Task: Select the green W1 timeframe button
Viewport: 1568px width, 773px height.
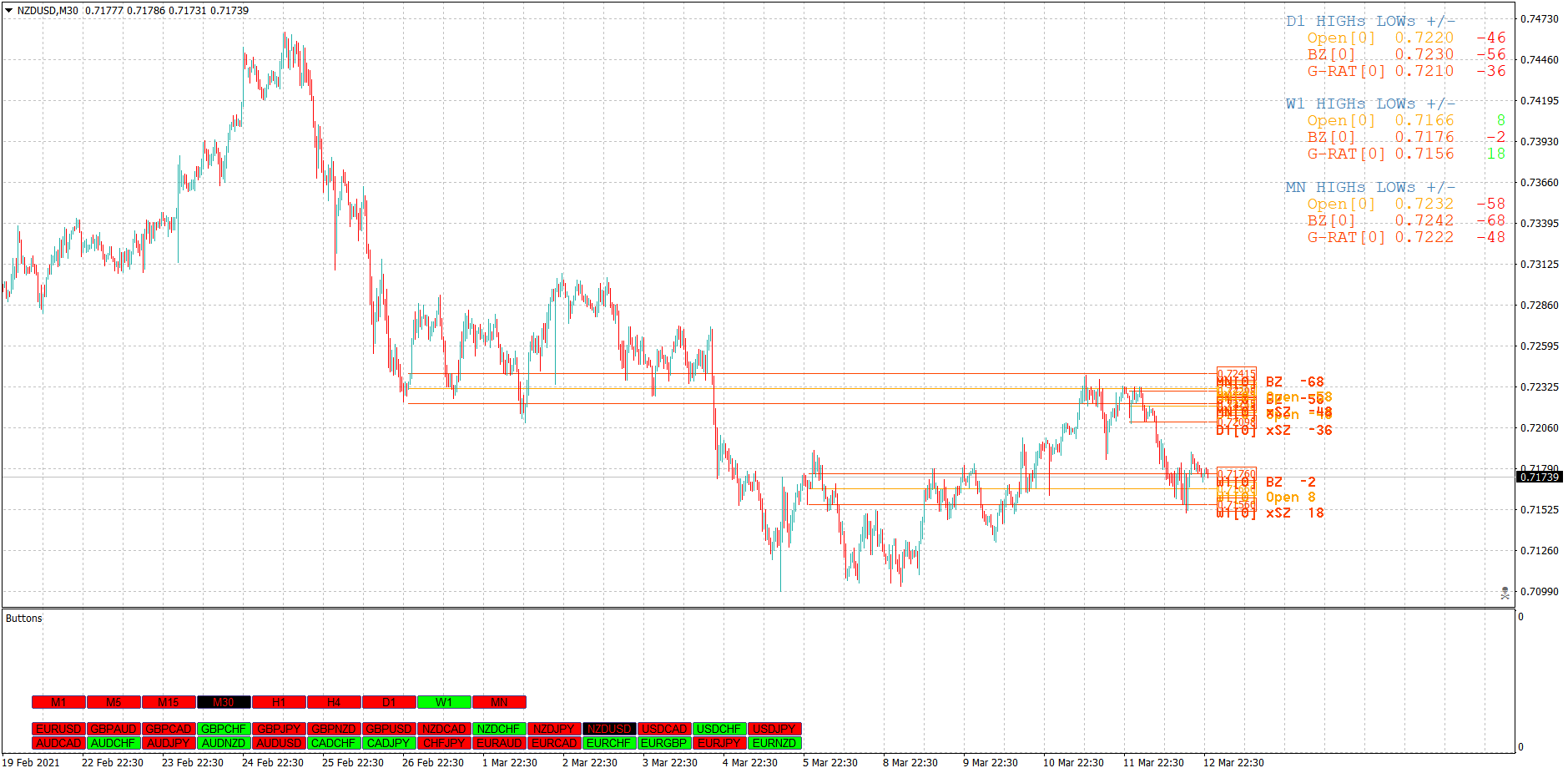Action: coord(444,702)
